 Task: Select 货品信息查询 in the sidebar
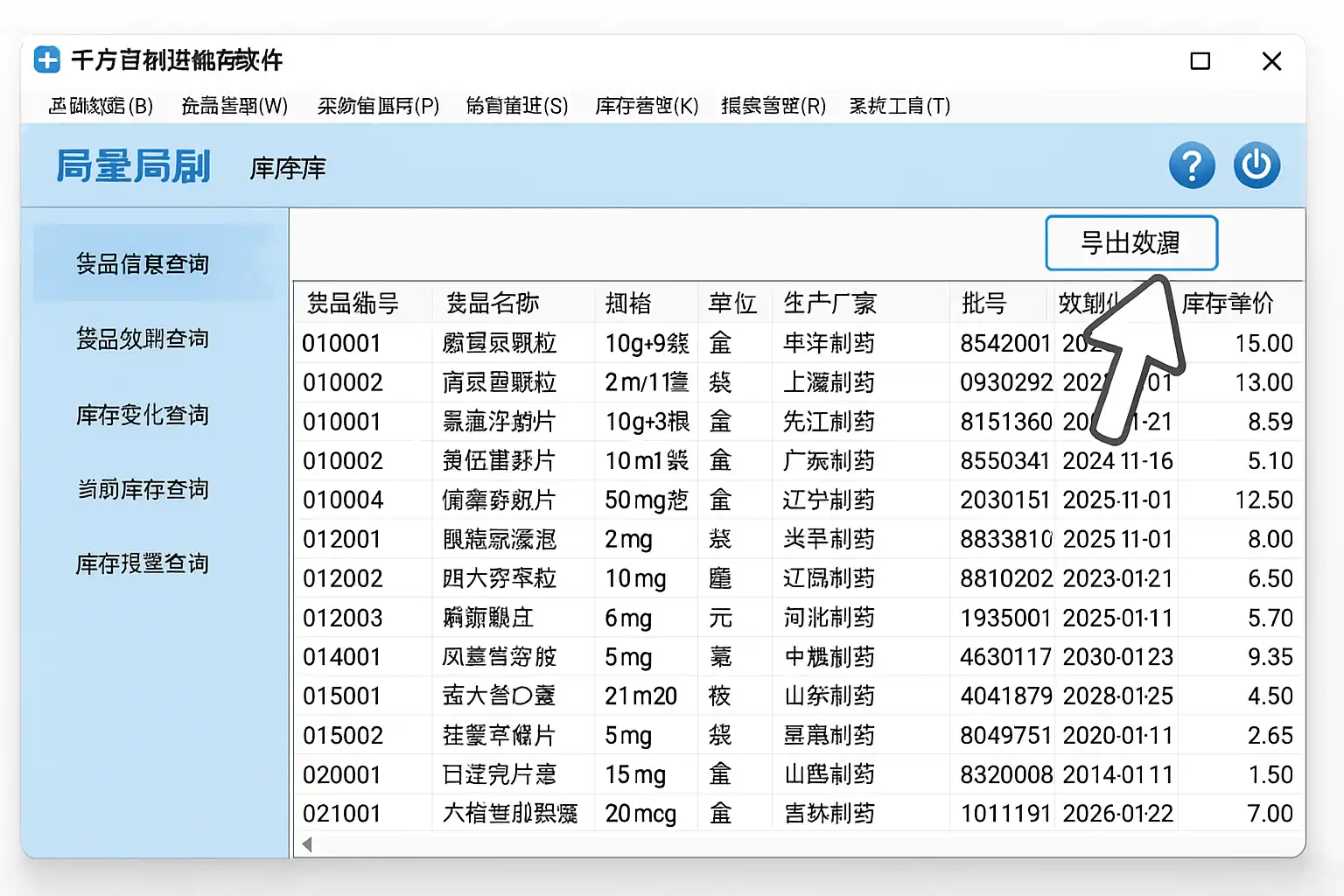143,264
